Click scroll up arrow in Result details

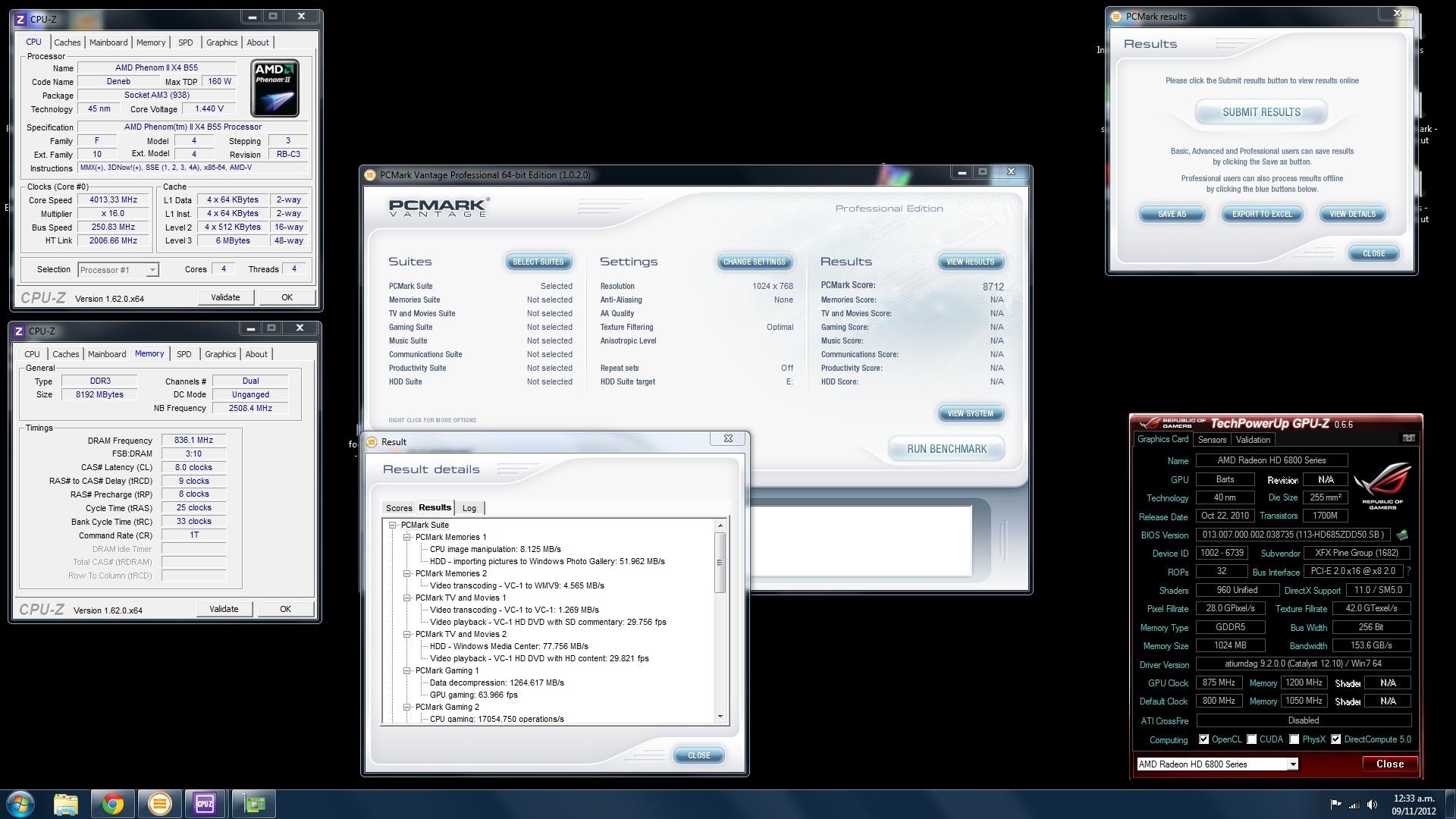tap(720, 526)
